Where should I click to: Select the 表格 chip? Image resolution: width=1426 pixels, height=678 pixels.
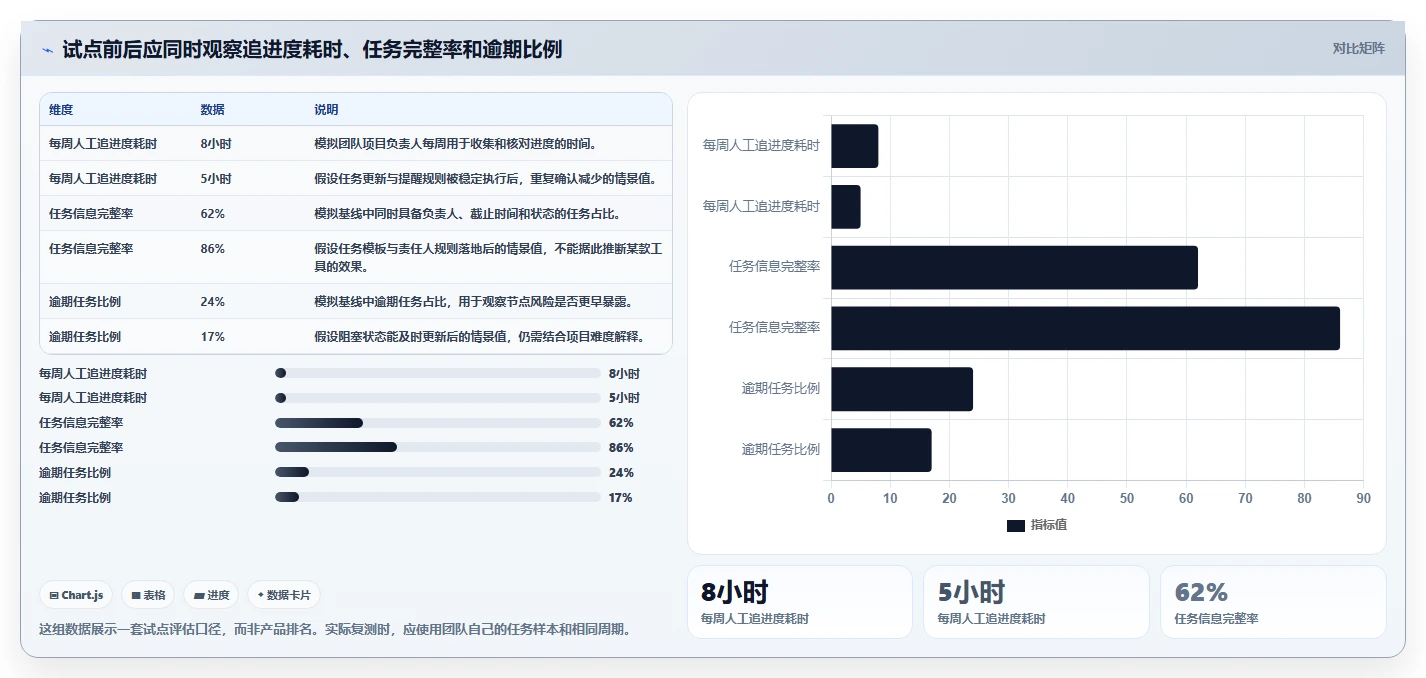[148, 595]
